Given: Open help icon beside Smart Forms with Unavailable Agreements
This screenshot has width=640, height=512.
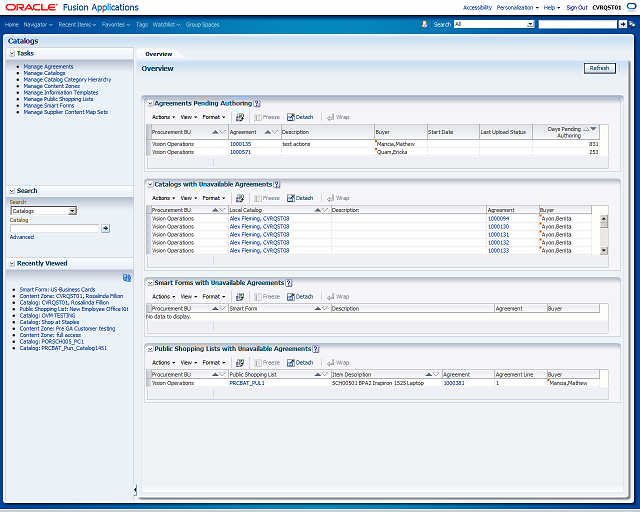Looking at the screenshot, I should click(289, 283).
